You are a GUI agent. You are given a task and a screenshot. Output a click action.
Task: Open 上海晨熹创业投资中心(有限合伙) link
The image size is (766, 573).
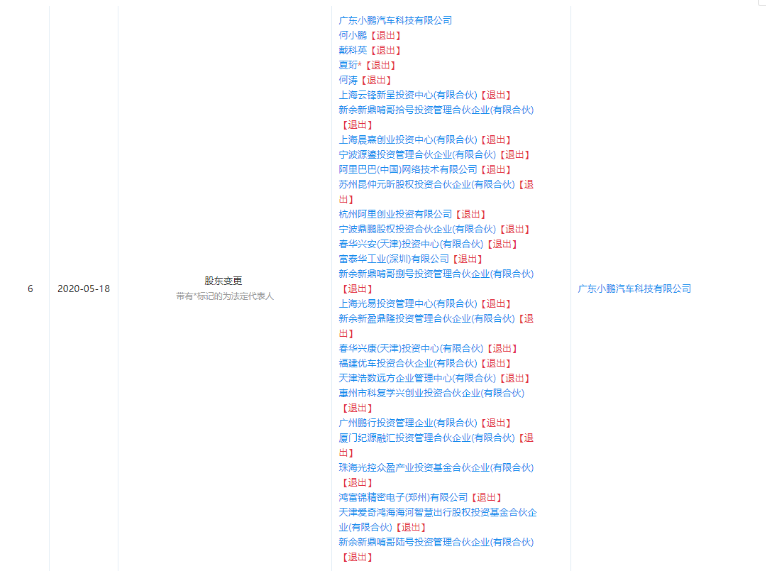(408, 140)
